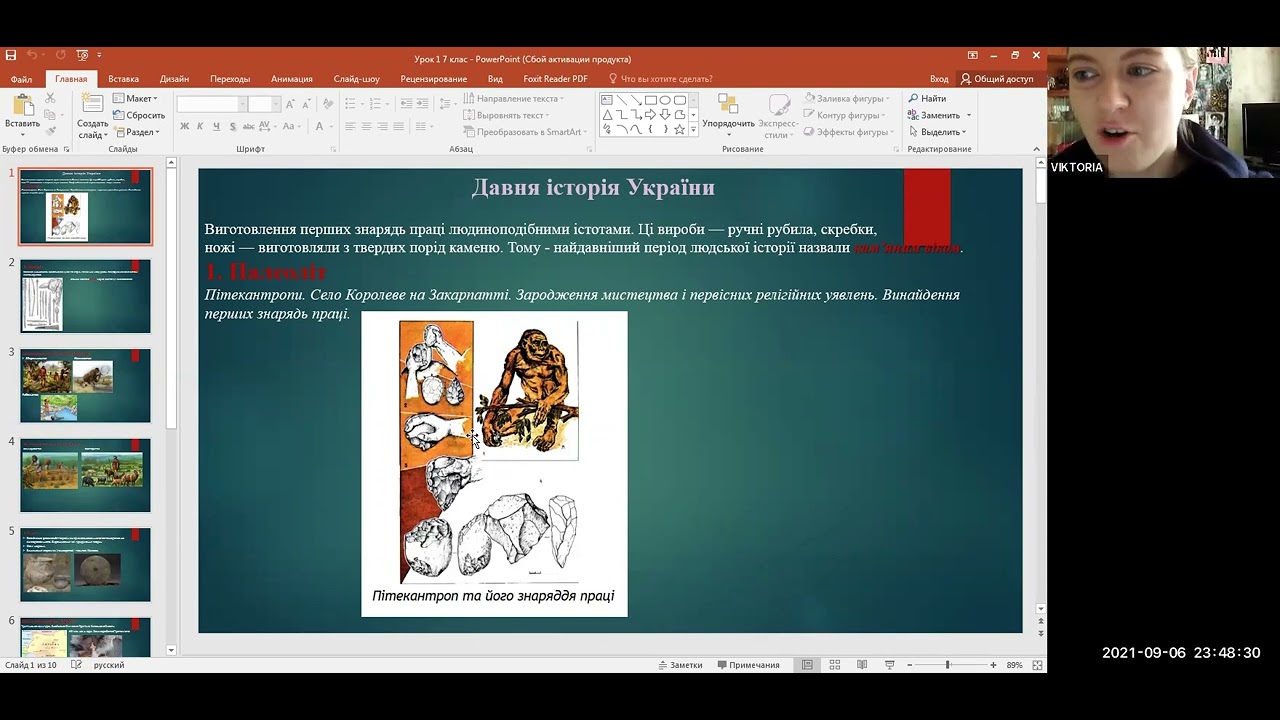The width and height of the screenshot is (1280, 720).
Task: Open the font name combo box
Action: pyautogui.click(x=212, y=104)
